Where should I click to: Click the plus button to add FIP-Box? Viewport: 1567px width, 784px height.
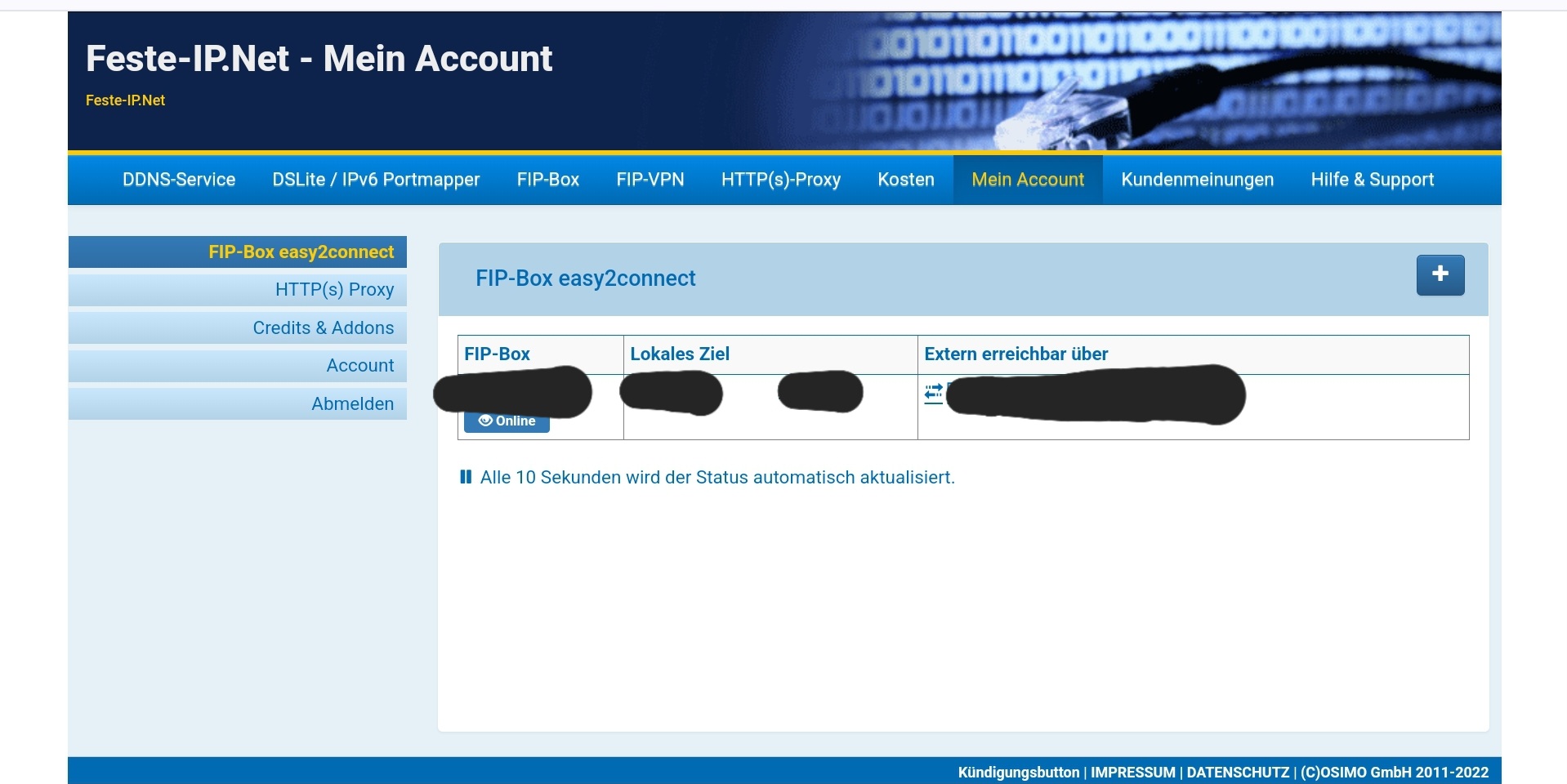pyautogui.click(x=1440, y=275)
